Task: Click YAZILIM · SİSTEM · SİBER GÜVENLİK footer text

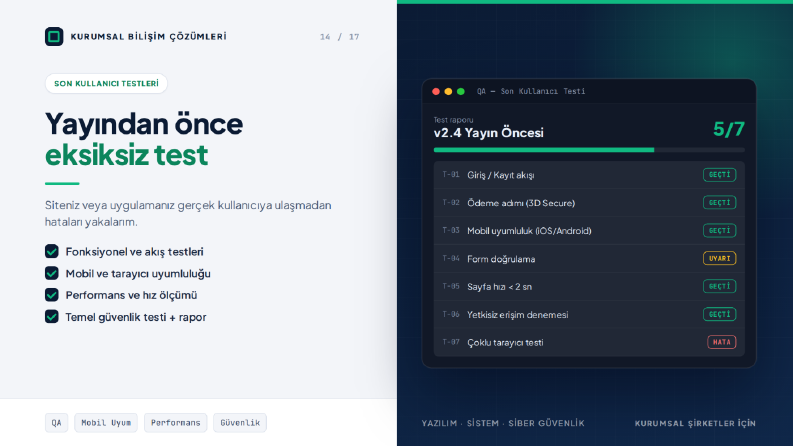Action: [503, 423]
